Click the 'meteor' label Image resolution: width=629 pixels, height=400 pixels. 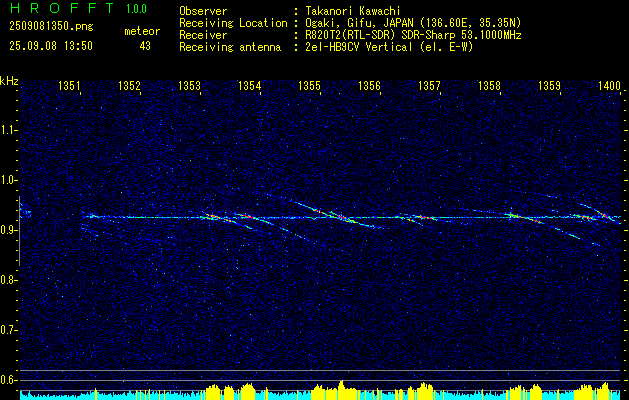click(142, 32)
